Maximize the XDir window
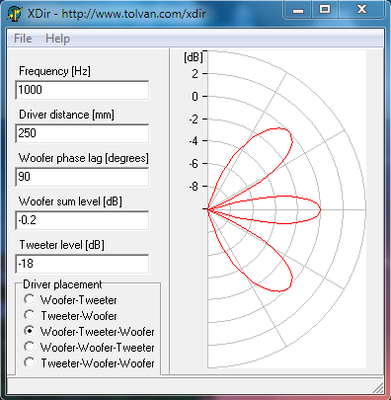This screenshot has height=400, width=391. click(325, 9)
